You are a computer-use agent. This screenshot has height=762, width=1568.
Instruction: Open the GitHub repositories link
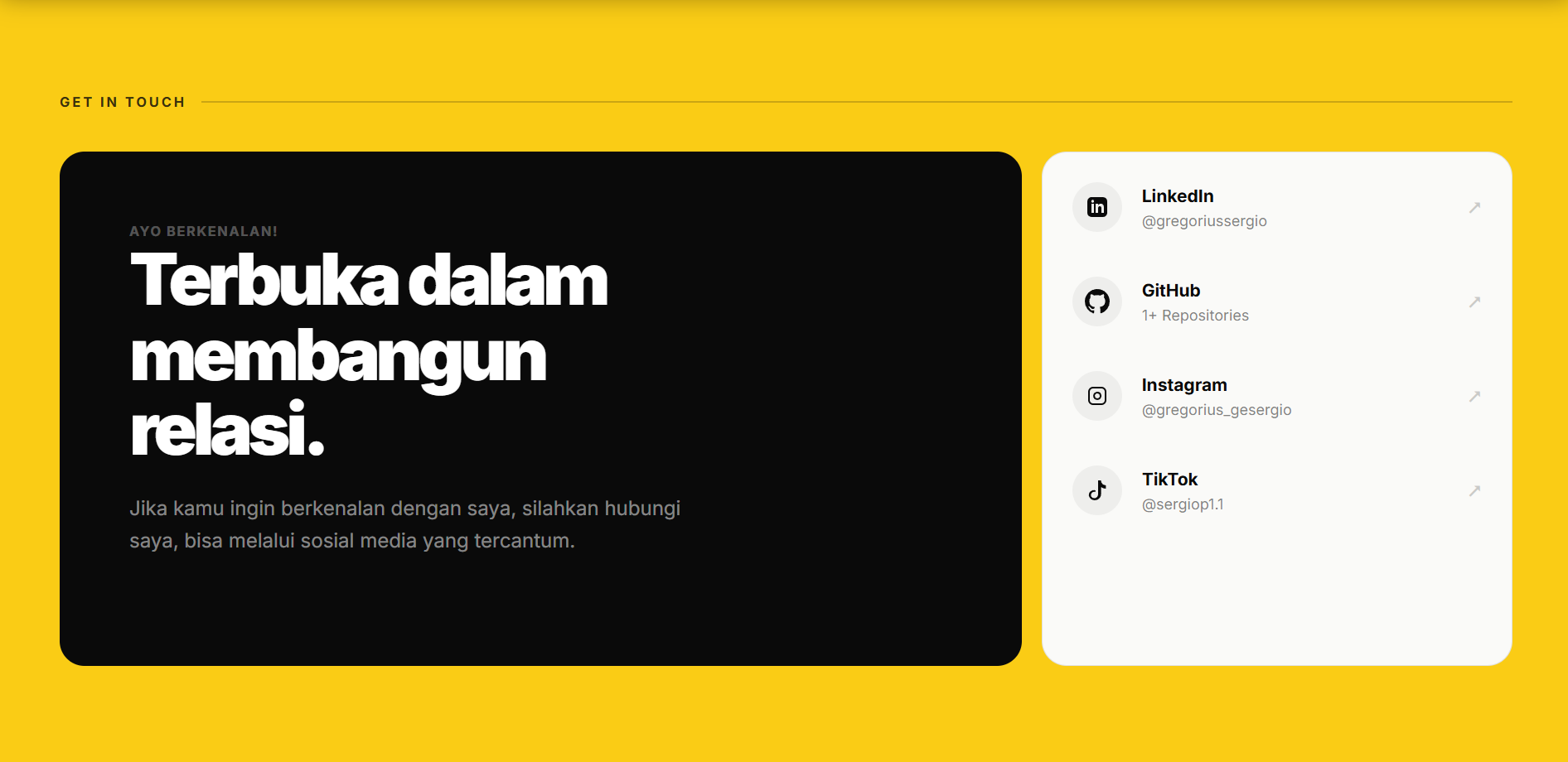[x=1195, y=315]
